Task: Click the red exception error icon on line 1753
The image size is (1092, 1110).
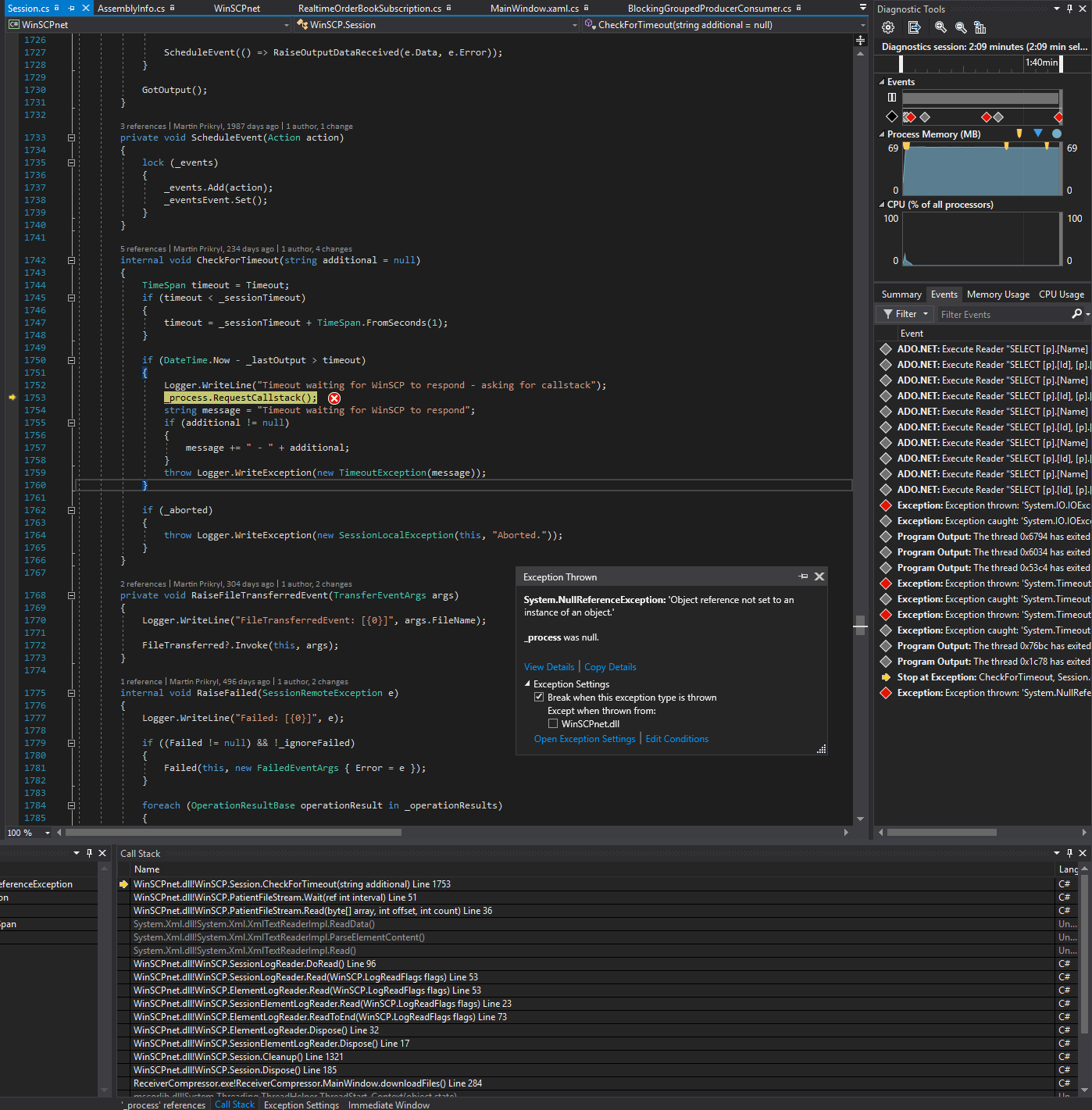Action: [334, 398]
